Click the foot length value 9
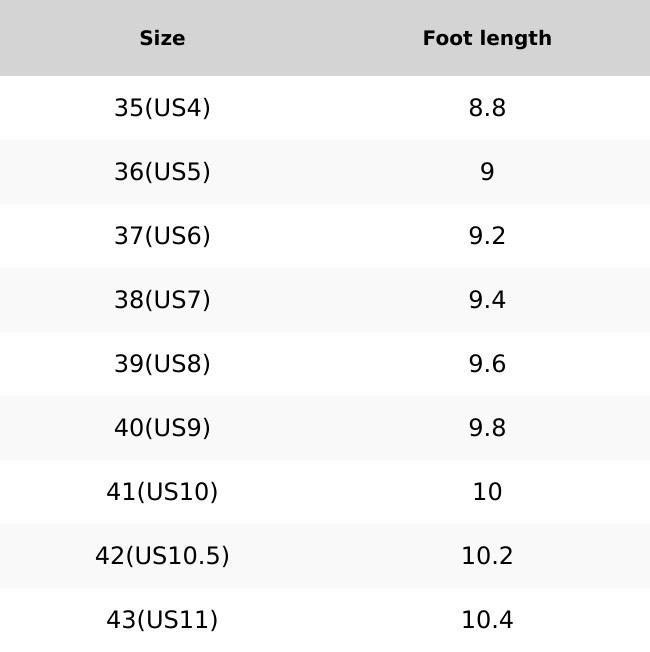The height and width of the screenshot is (652, 650). (487, 172)
